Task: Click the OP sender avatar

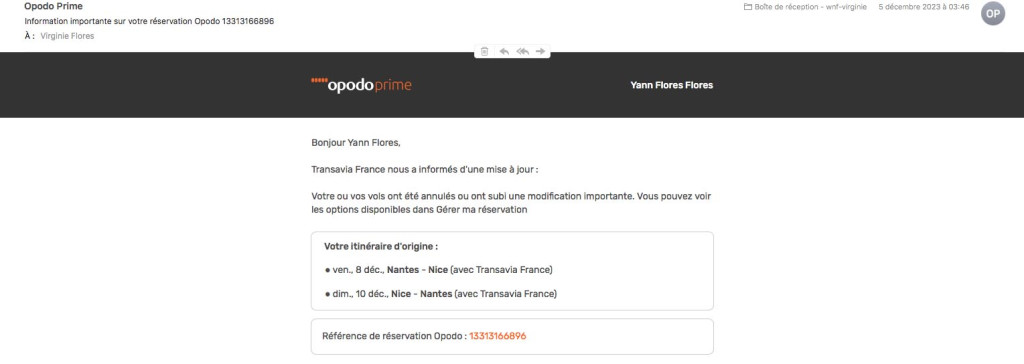Action: (x=993, y=13)
